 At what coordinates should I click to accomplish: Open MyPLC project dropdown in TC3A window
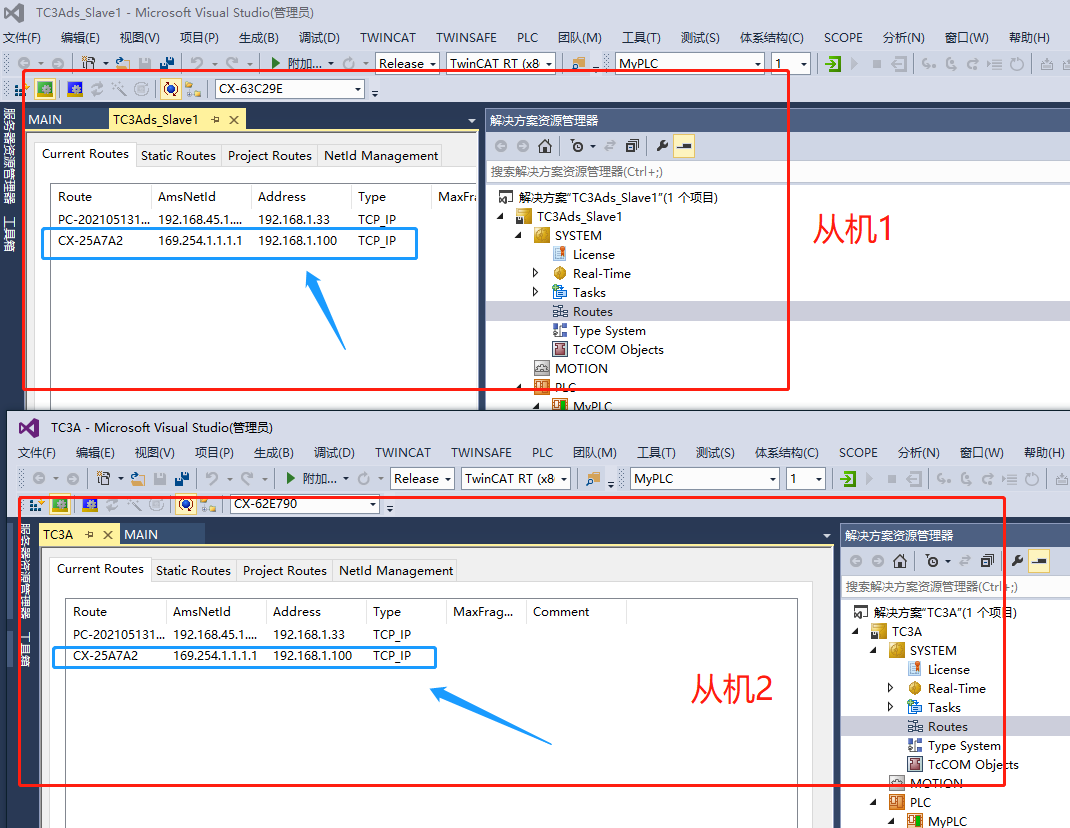pyautogui.click(x=704, y=479)
